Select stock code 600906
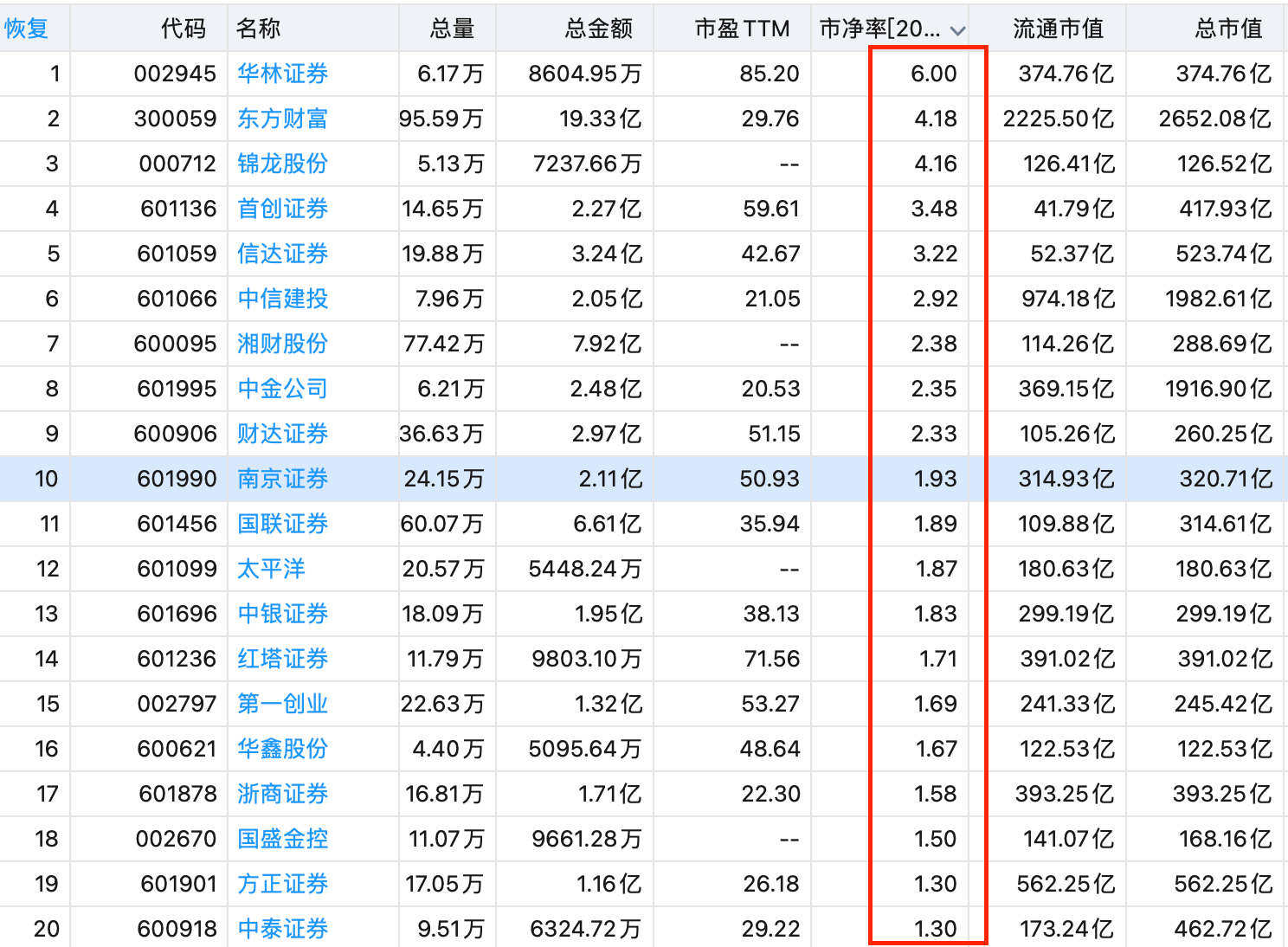The width and height of the screenshot is (1288, 947). pos(175,434)
